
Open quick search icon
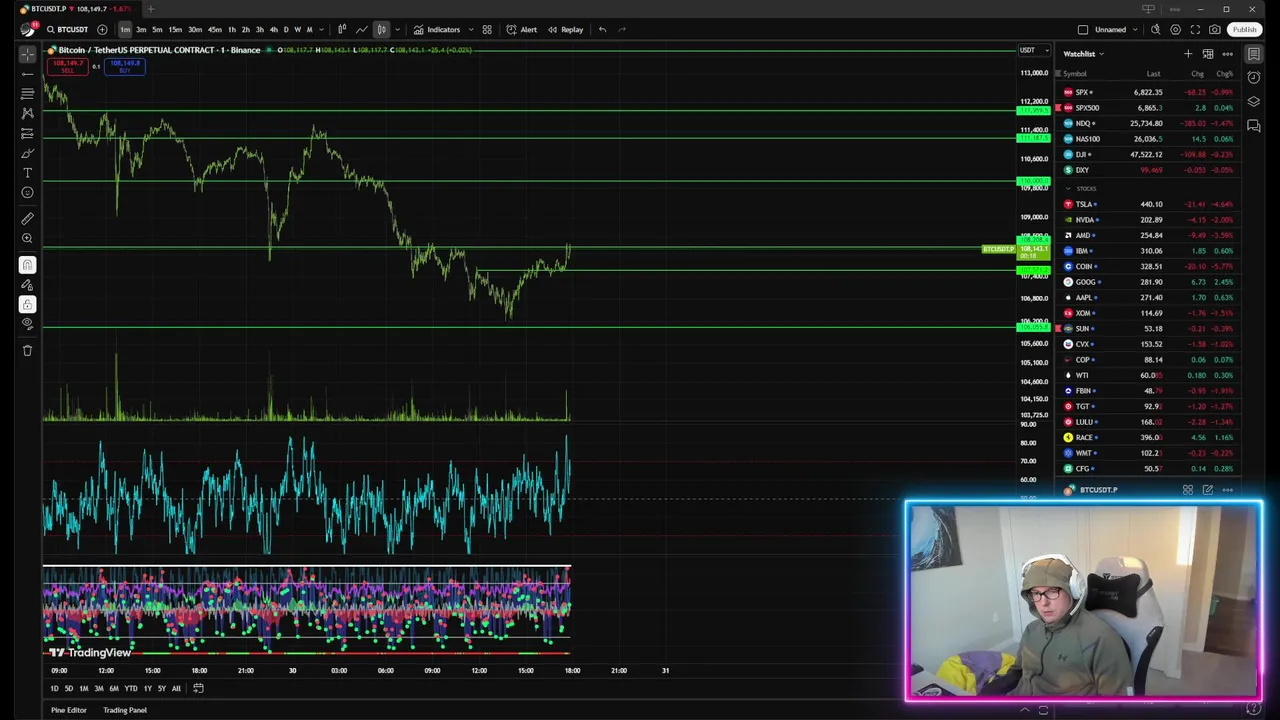pos(1156,30)
